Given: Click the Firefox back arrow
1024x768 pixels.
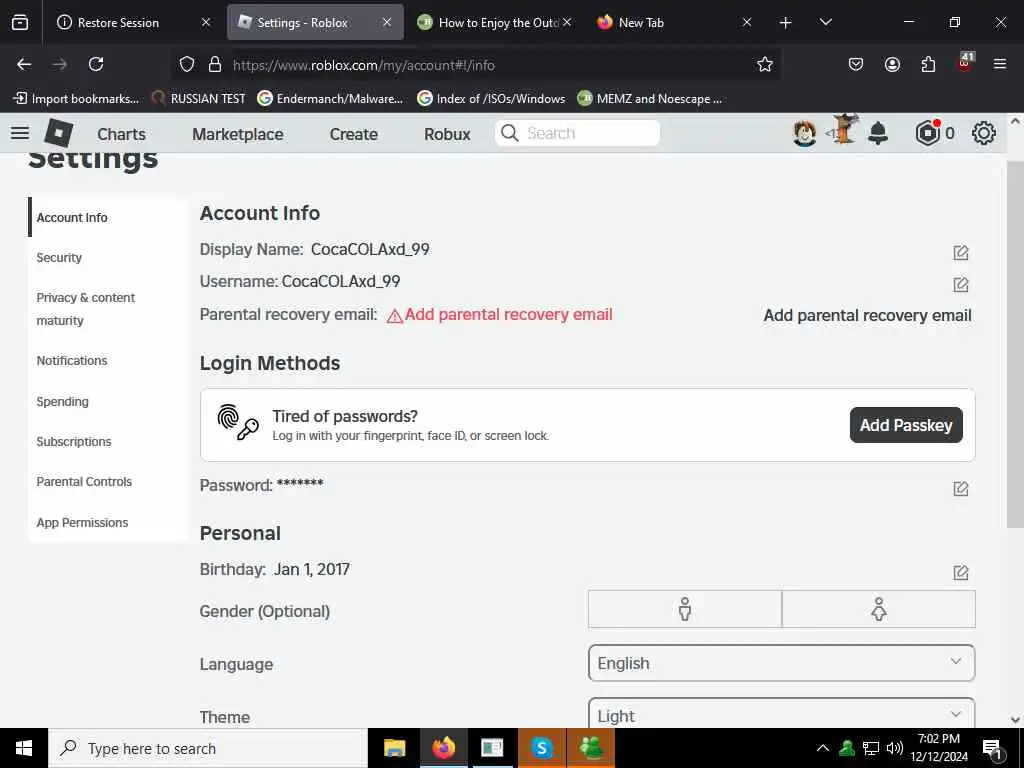Looking at the screenshot, I should (x=24, y=64).
